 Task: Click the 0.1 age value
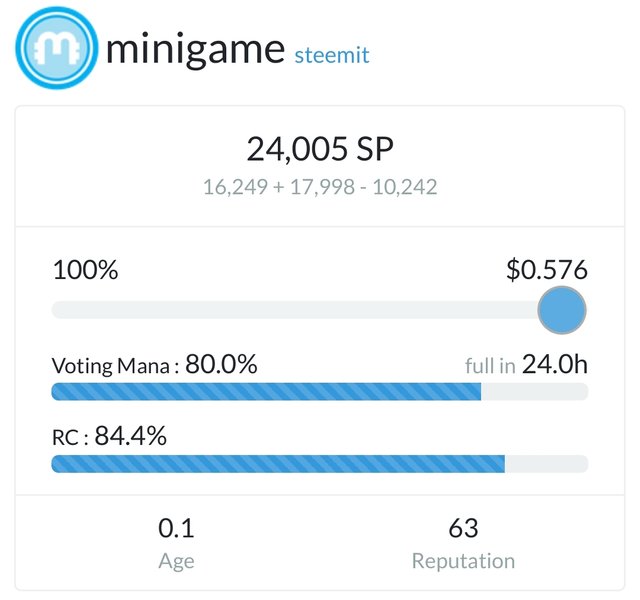[x=176, y=527]
